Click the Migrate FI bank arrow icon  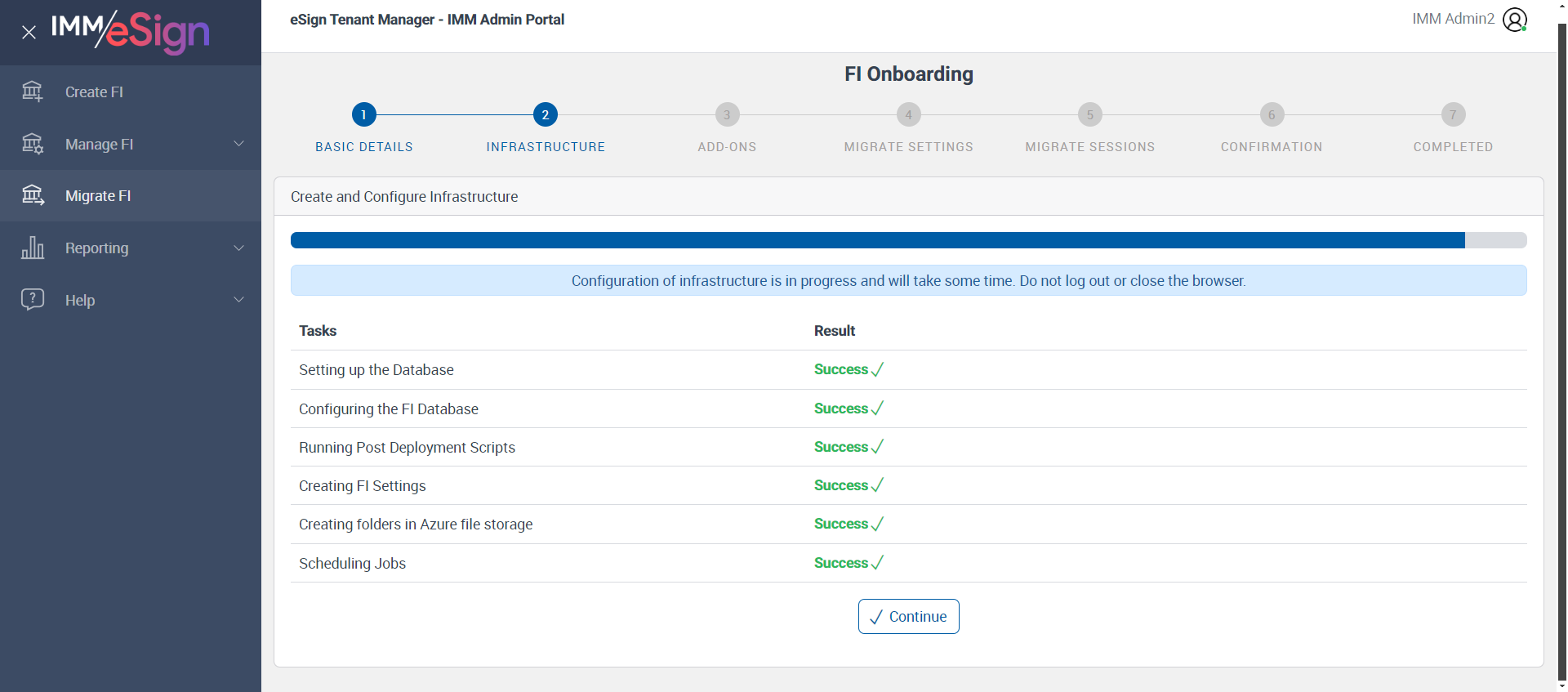pos(33,195)
